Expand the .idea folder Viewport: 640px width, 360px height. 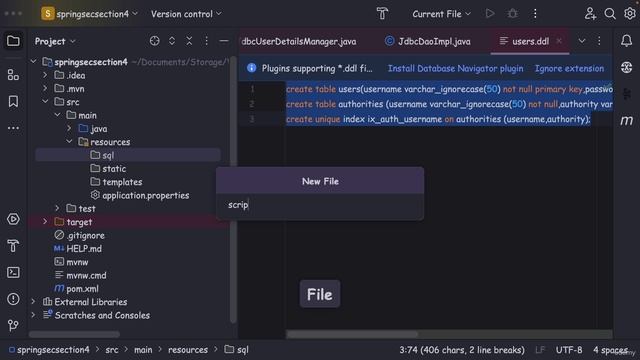point(45,75)
